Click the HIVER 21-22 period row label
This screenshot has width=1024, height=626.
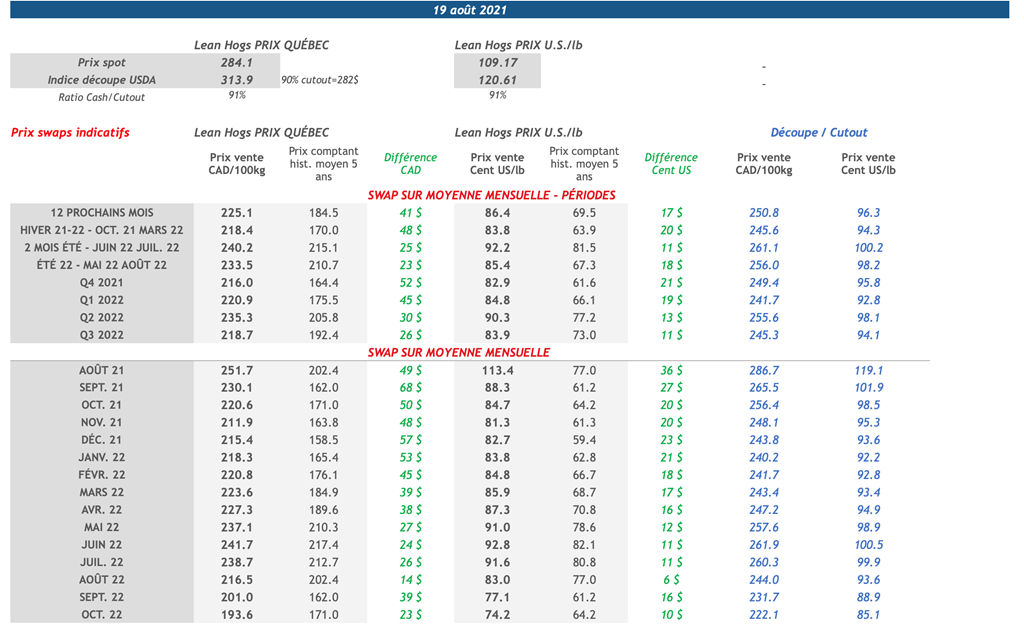[x=102, y=230]
